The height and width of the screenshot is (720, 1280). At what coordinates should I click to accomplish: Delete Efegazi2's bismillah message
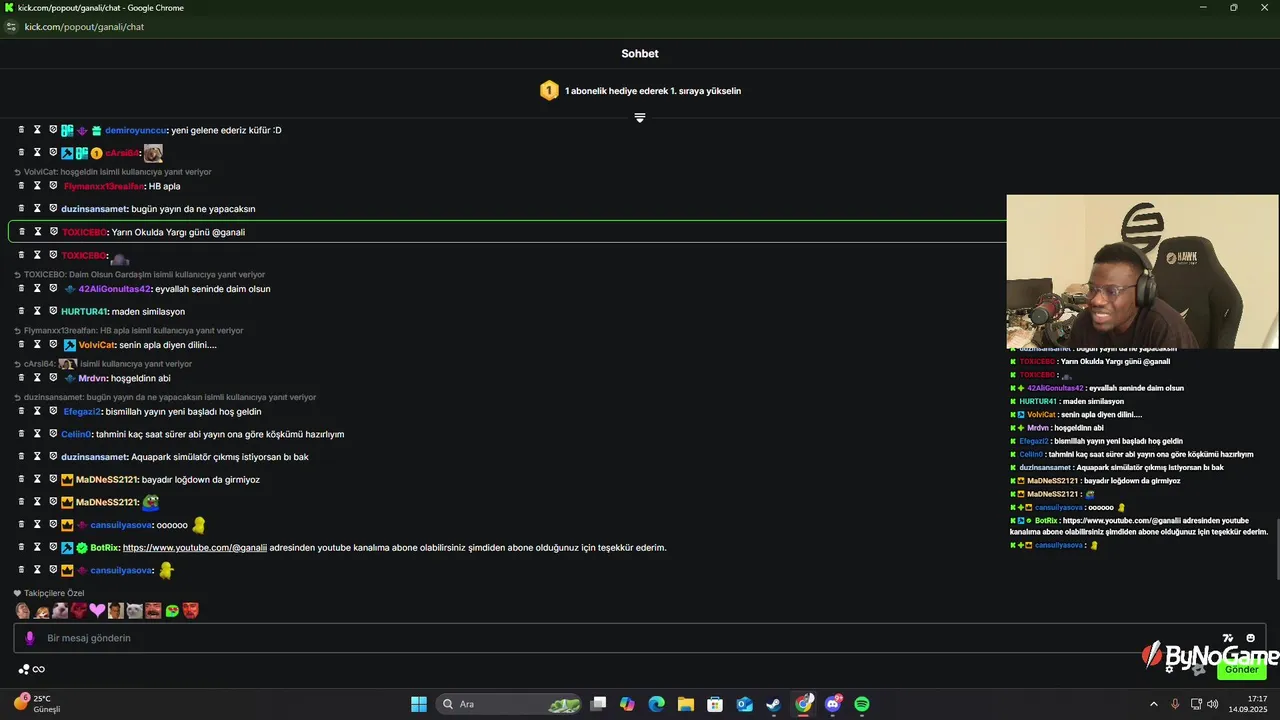point(21,411)
